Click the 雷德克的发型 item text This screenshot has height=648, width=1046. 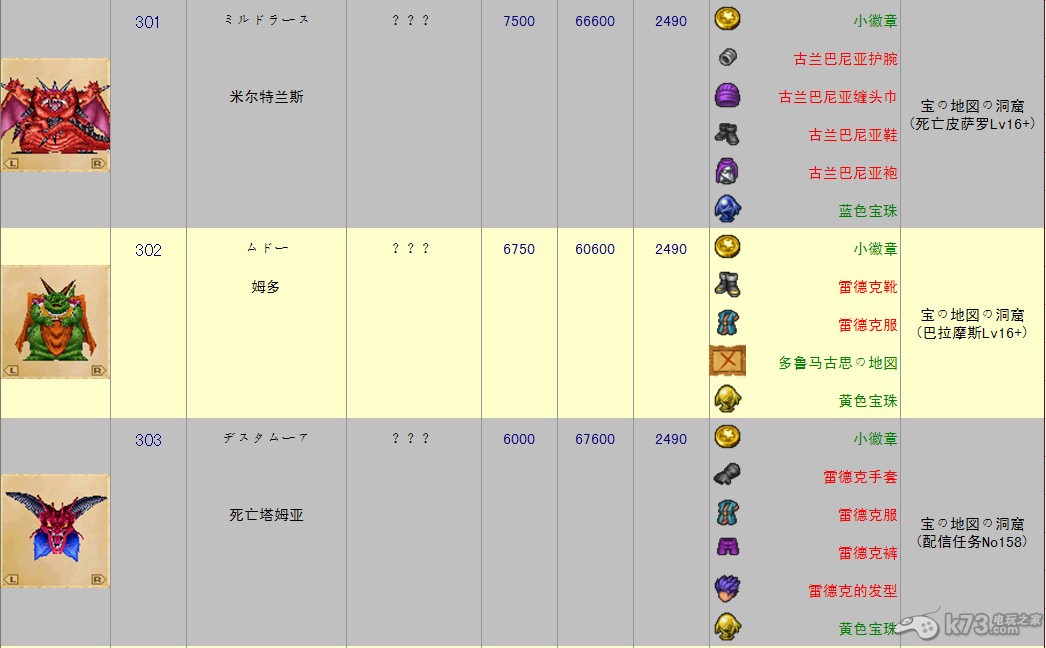pyautogui.click(x=852, y=591)
